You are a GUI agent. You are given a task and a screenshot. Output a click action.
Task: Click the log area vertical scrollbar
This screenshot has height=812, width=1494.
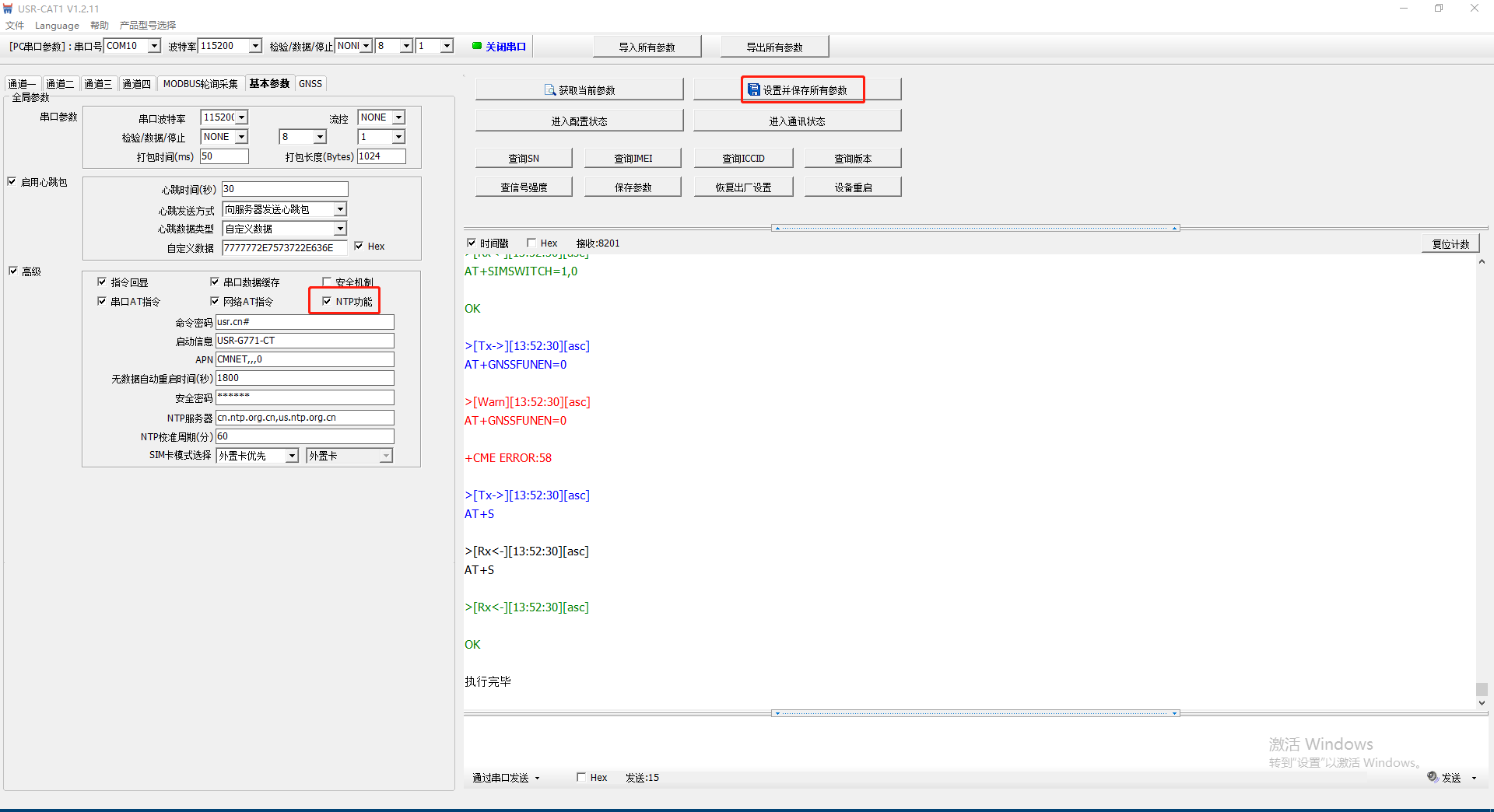[1482, 482]
